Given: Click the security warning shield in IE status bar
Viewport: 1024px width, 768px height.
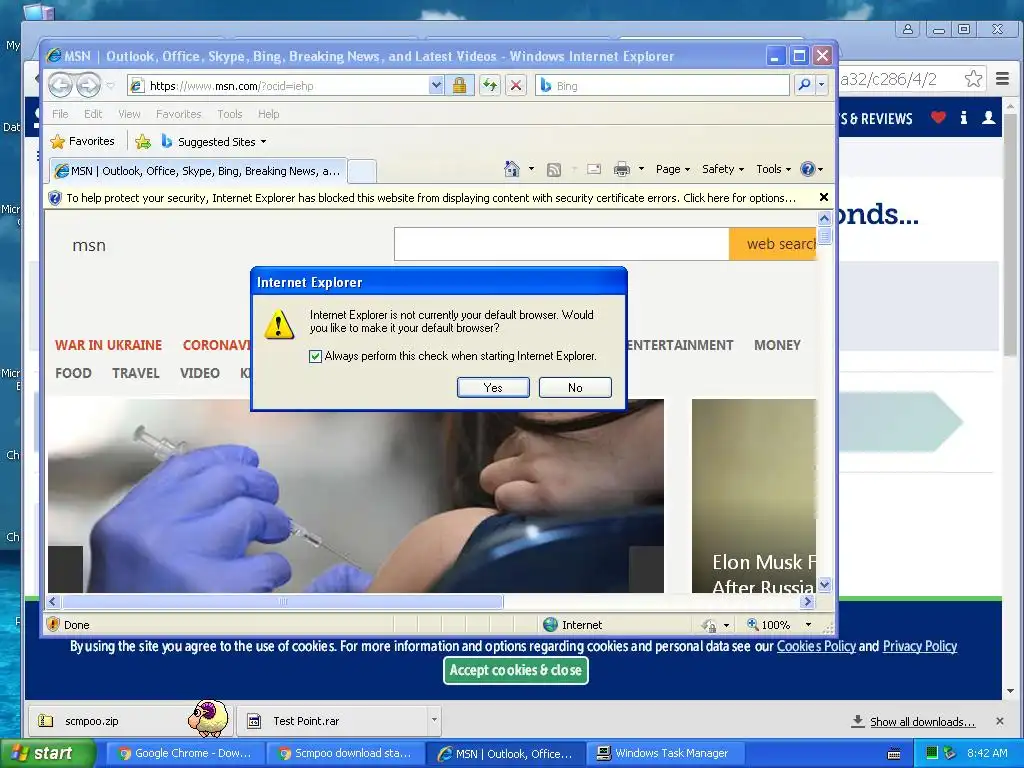Looking at the screenshot, I should coord(54,624).
